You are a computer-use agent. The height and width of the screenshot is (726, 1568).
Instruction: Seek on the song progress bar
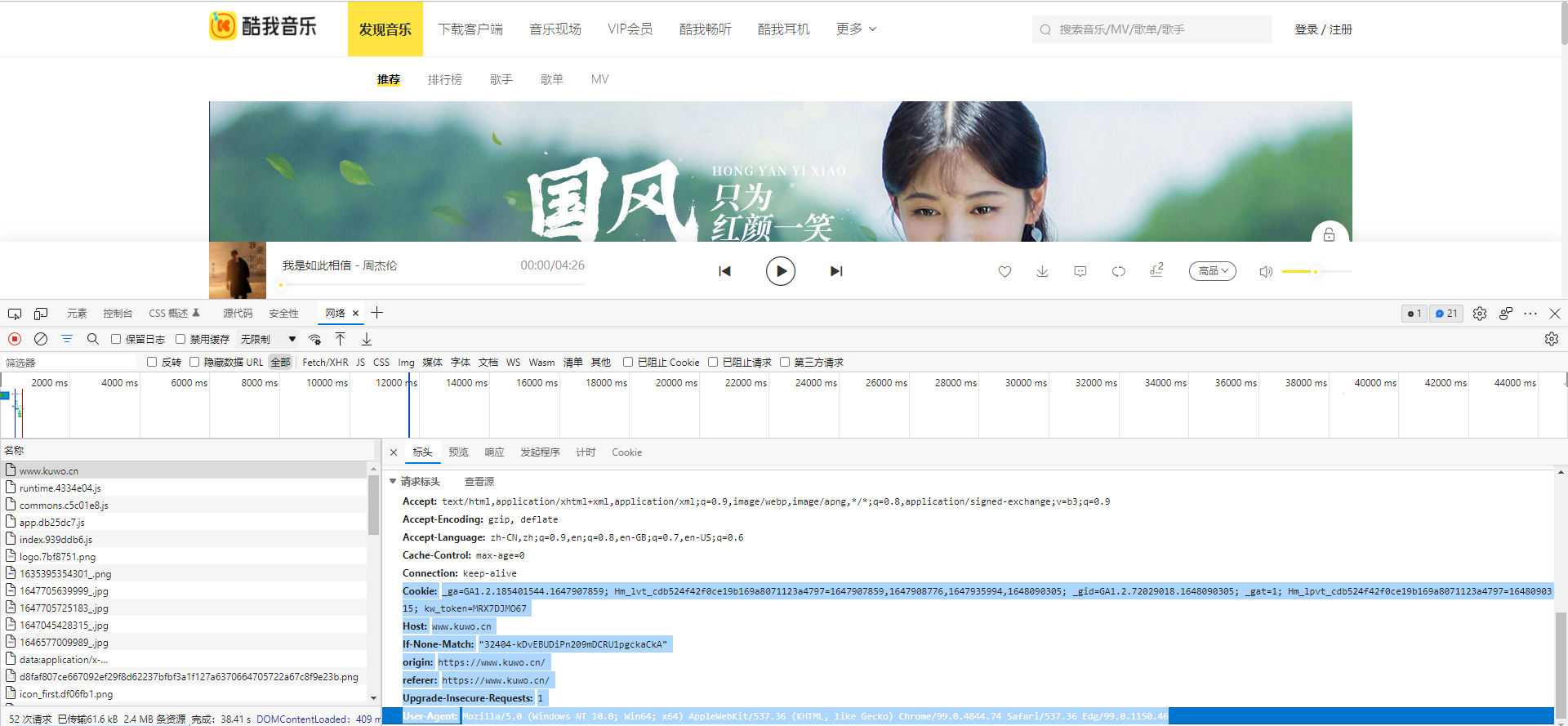tap(433, 285)
